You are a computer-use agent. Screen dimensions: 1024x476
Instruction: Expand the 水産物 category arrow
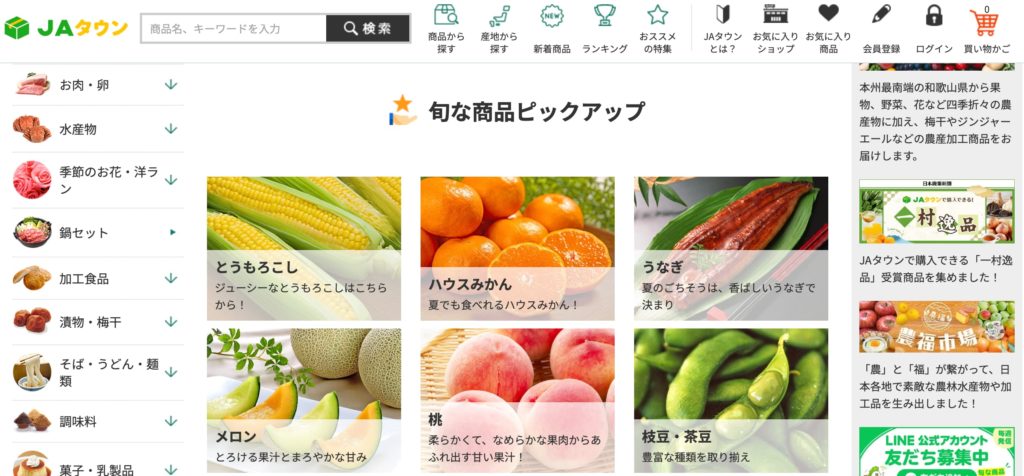[x=171, y=129]
